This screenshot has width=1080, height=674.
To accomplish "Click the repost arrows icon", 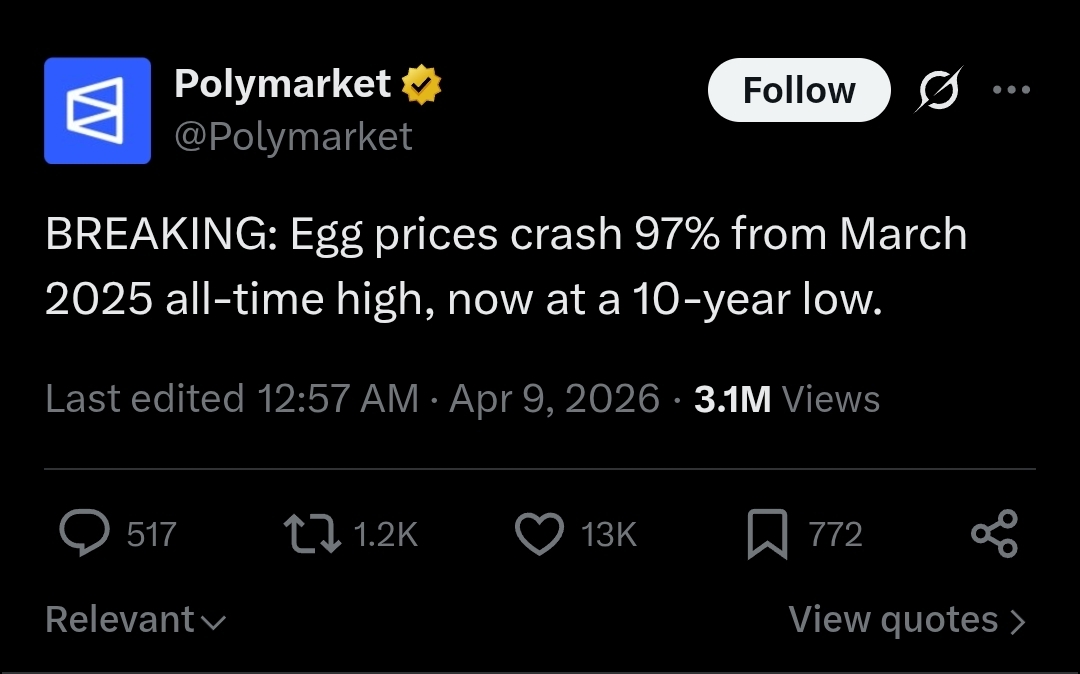I will (x=312, y=533).
